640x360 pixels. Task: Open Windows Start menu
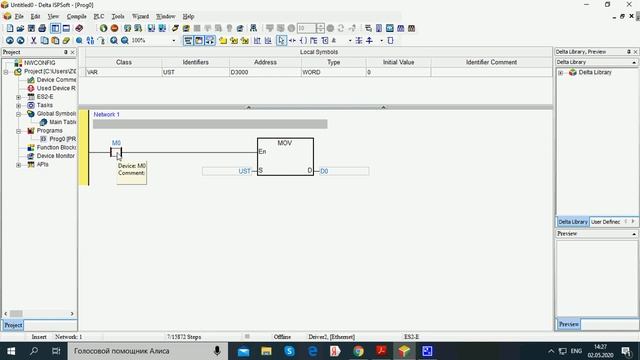coord(11,351)
